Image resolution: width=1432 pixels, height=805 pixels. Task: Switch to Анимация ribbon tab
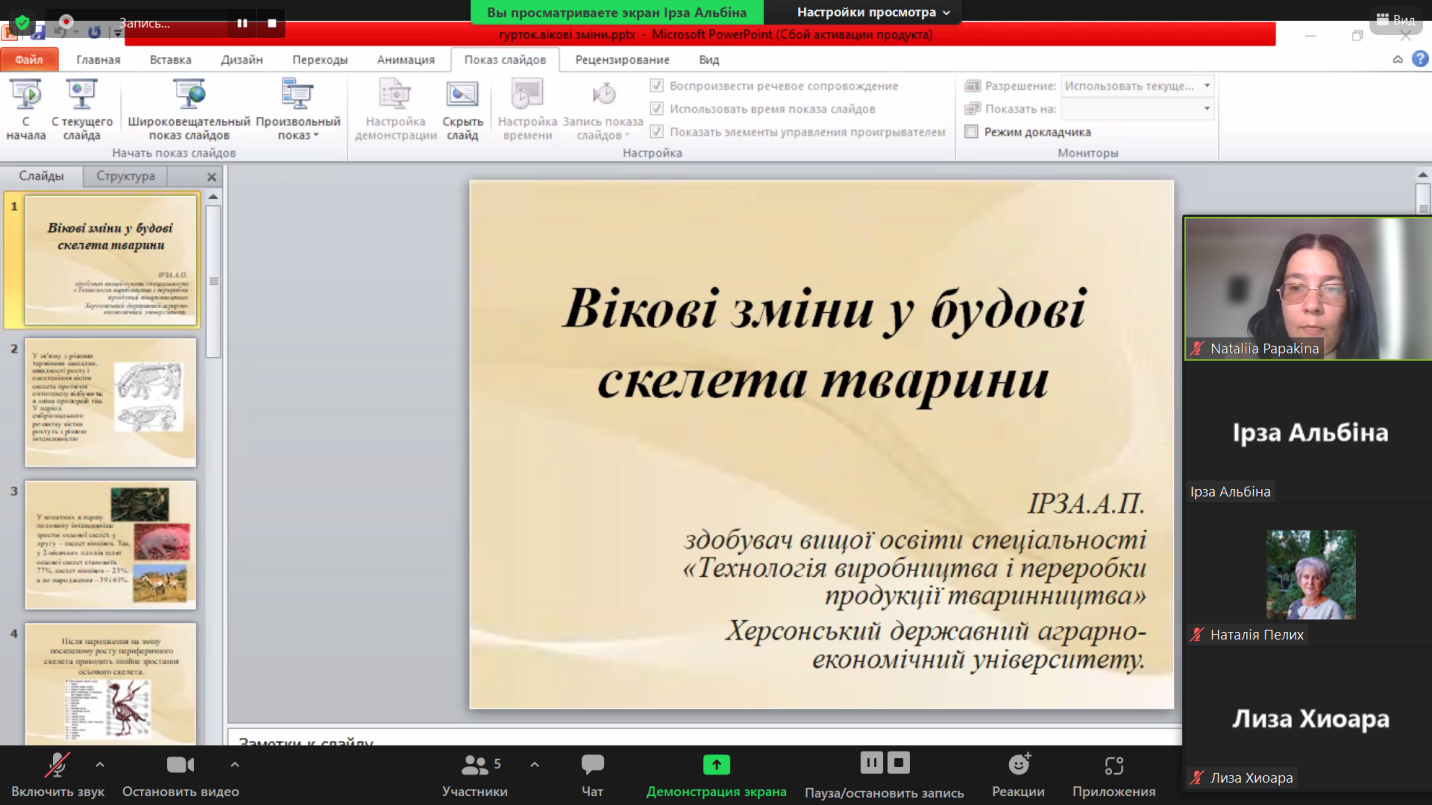pyautogui.click(x=406, y=60)
